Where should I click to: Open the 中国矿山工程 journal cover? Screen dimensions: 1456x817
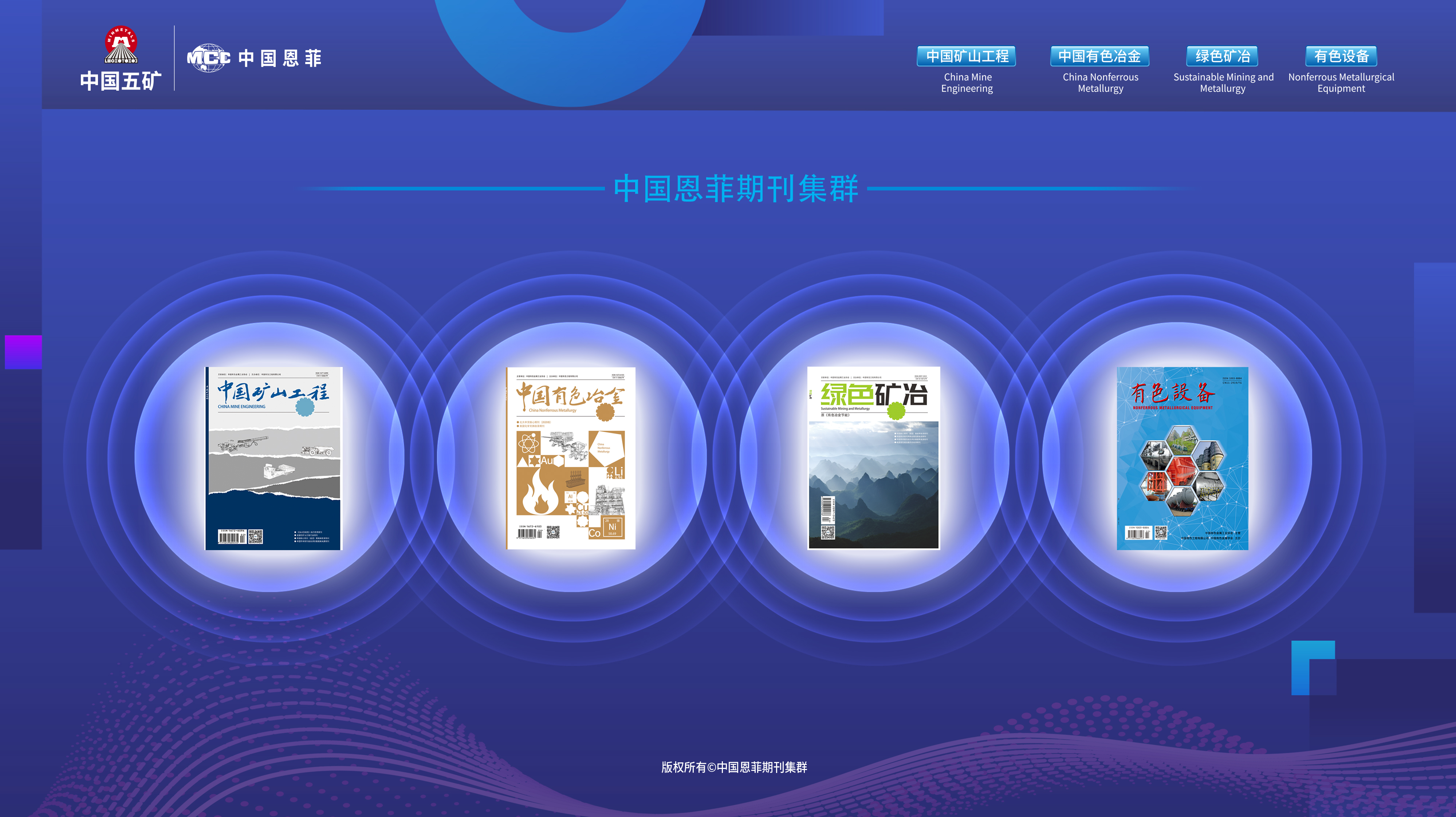click(274, 458)
